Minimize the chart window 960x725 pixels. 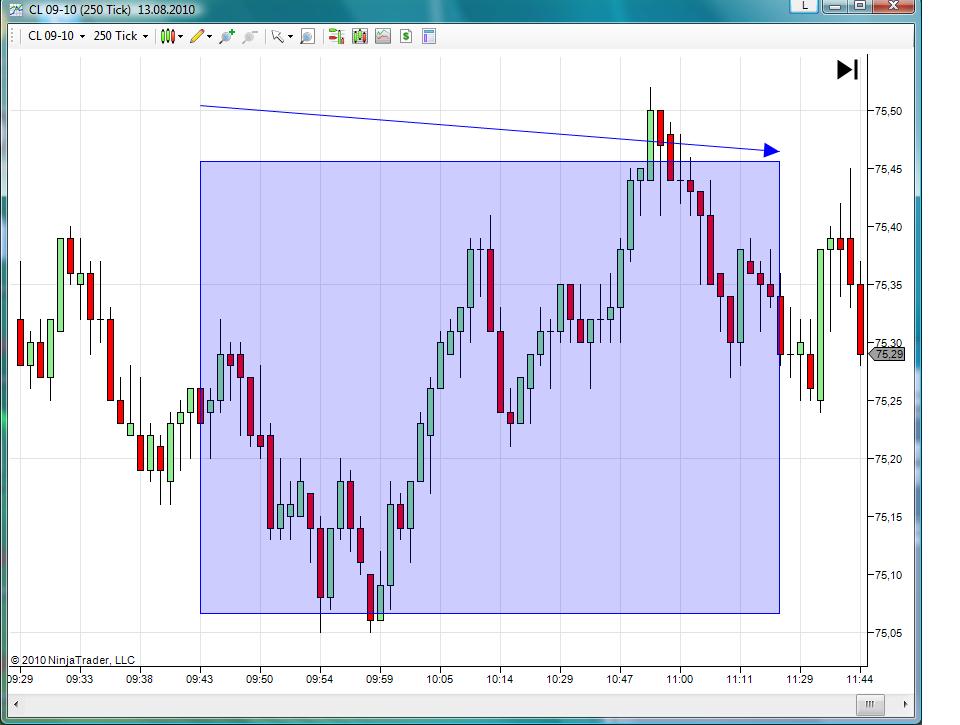pyautogui.click(x=835, y=6)
